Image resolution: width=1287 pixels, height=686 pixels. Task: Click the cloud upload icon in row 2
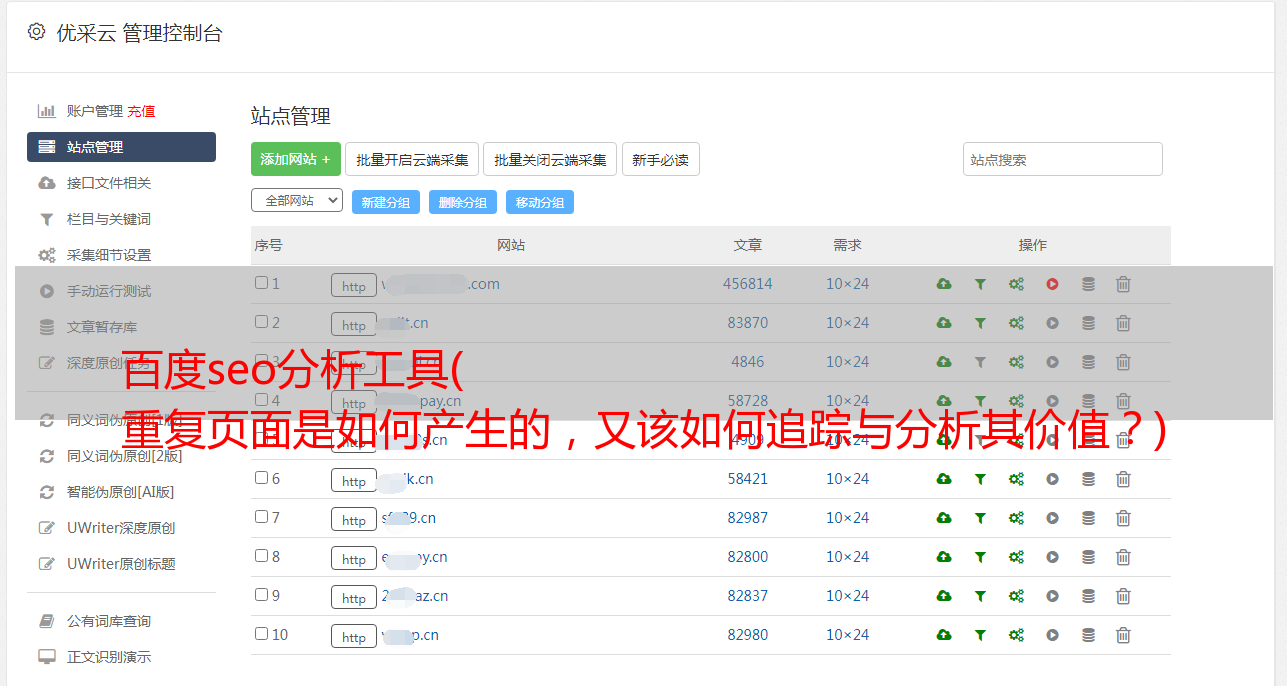(x=944, y=323)
